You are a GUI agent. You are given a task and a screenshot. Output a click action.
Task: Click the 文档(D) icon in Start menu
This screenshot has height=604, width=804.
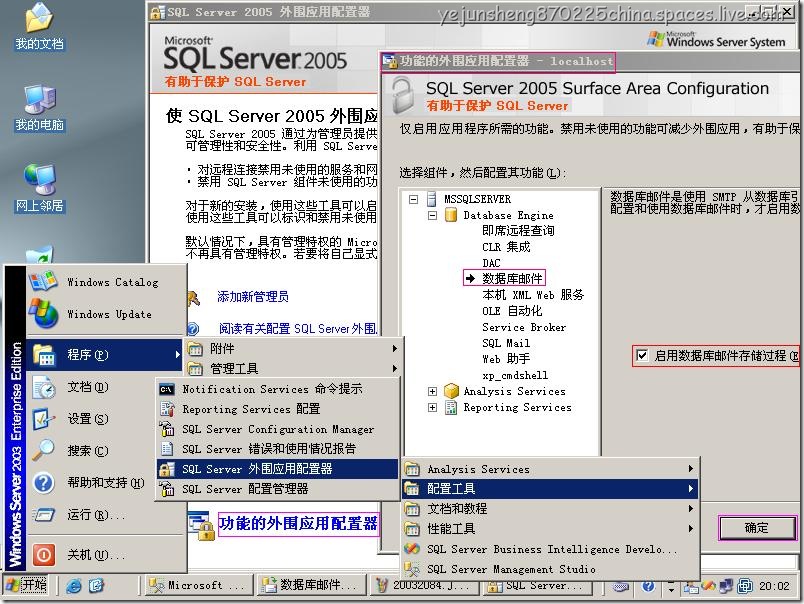tap(44, 387)
